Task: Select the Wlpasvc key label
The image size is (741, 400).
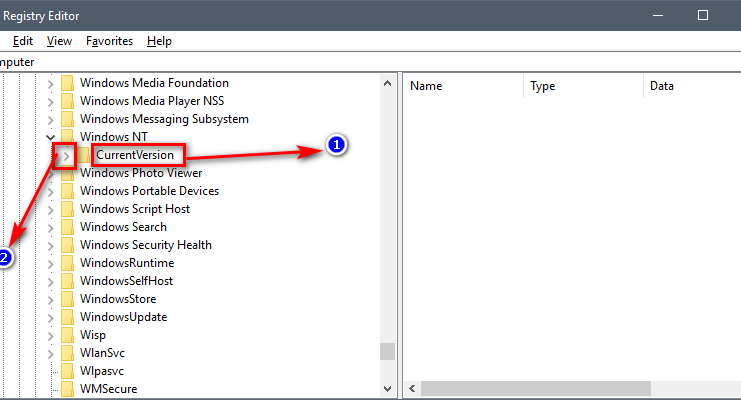Action: coord(102,371)
